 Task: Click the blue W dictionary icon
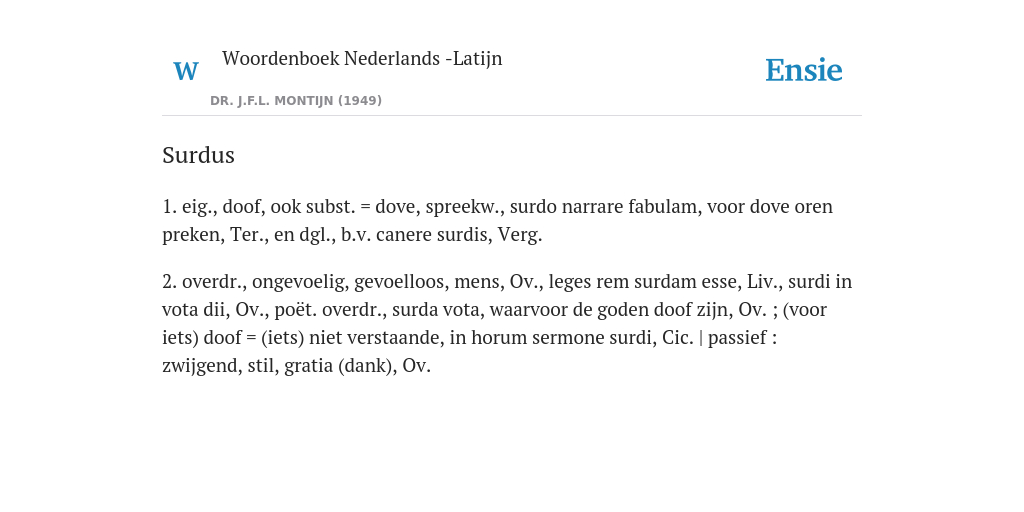pos(186,71)
